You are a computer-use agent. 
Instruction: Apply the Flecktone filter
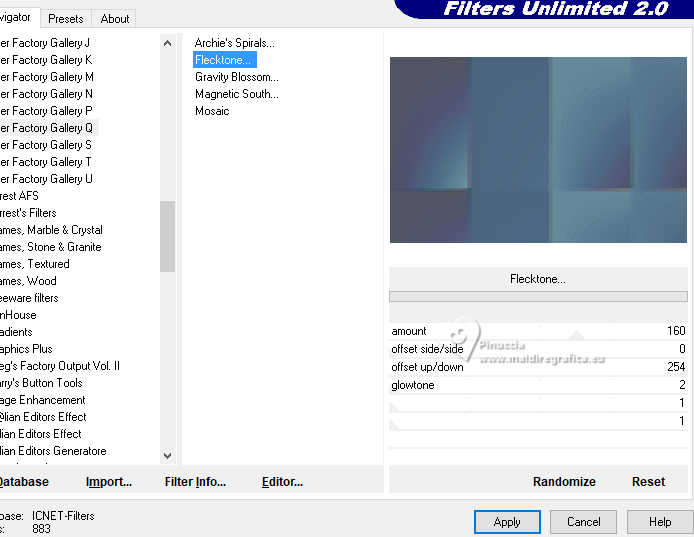tap(507, 522)
